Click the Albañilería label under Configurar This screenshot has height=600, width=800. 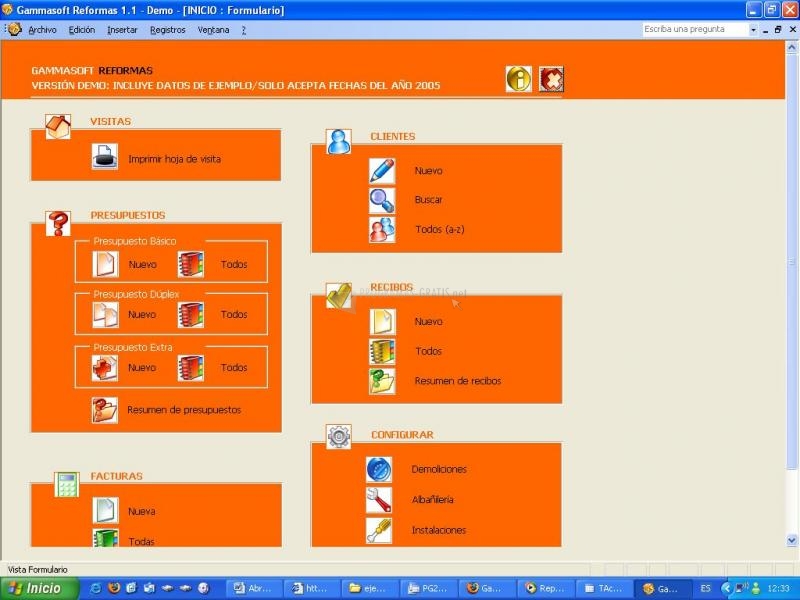click(x=433, y=500)
